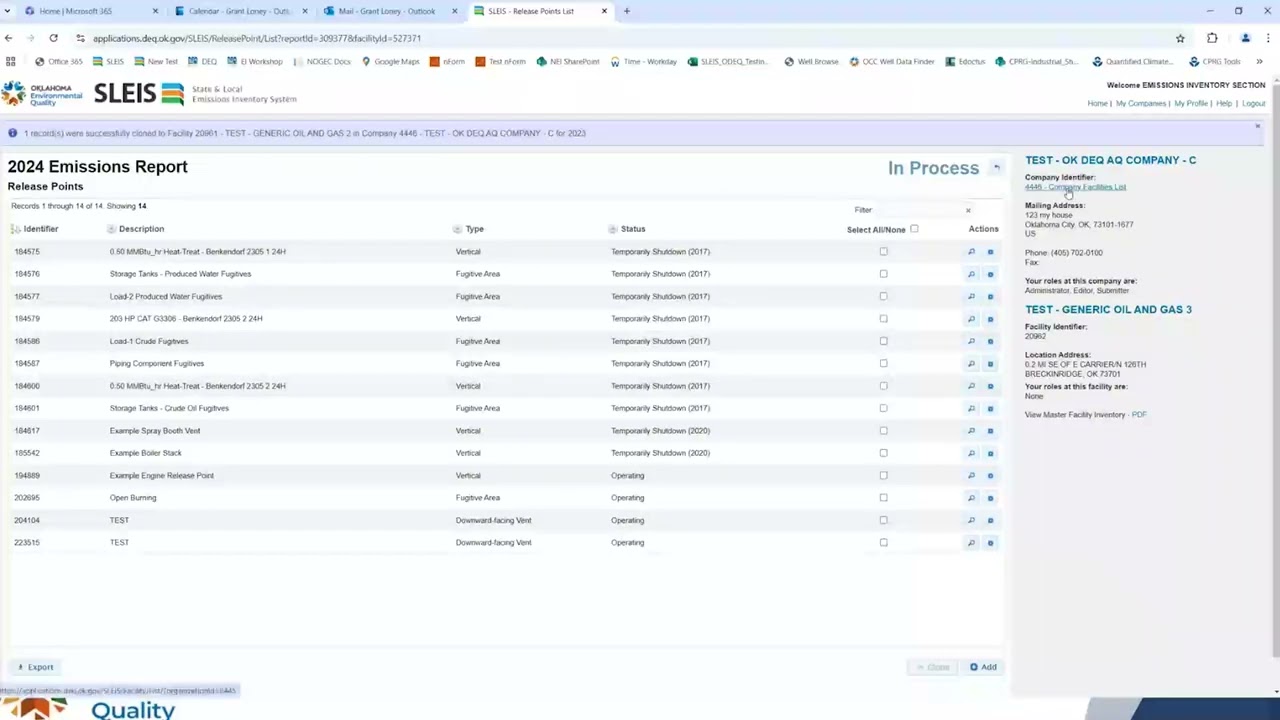Open the tab search dropdown arrow in Chrome
This screenshot has height=720, width=1280.
click(9, 11)
